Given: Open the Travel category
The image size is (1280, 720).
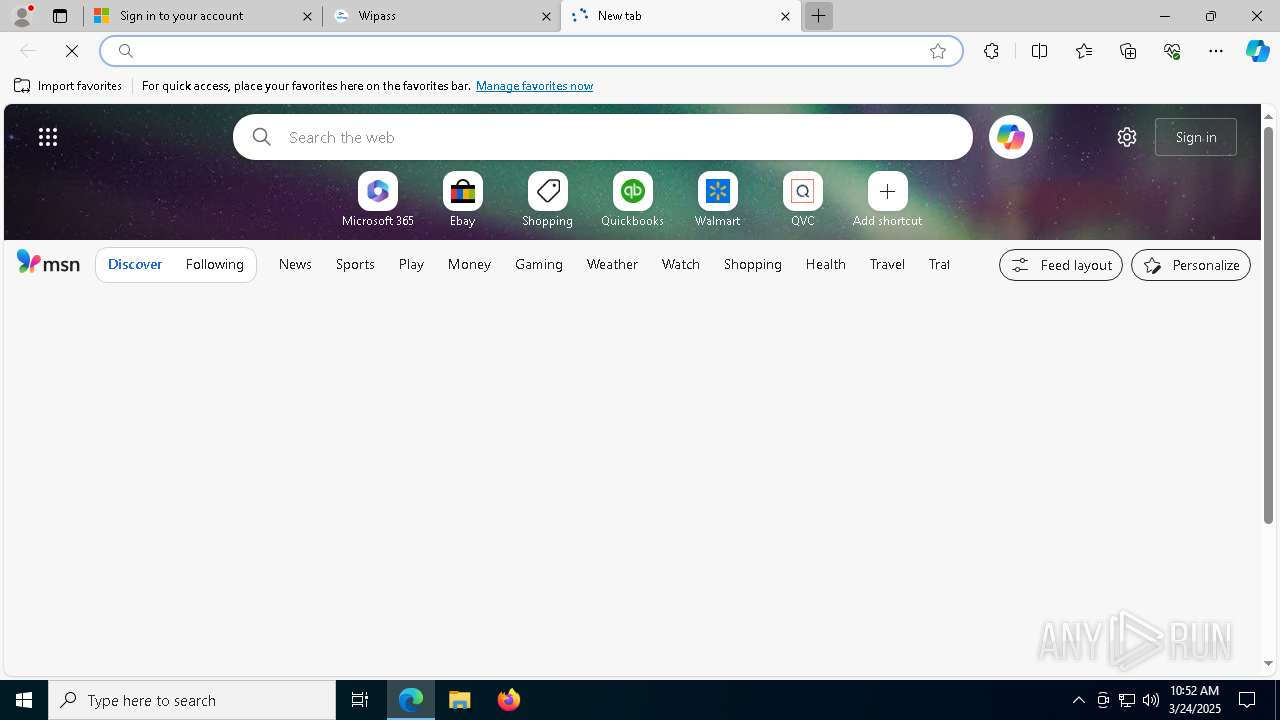Looking at the screenshot, I should [x=887, y=264].
